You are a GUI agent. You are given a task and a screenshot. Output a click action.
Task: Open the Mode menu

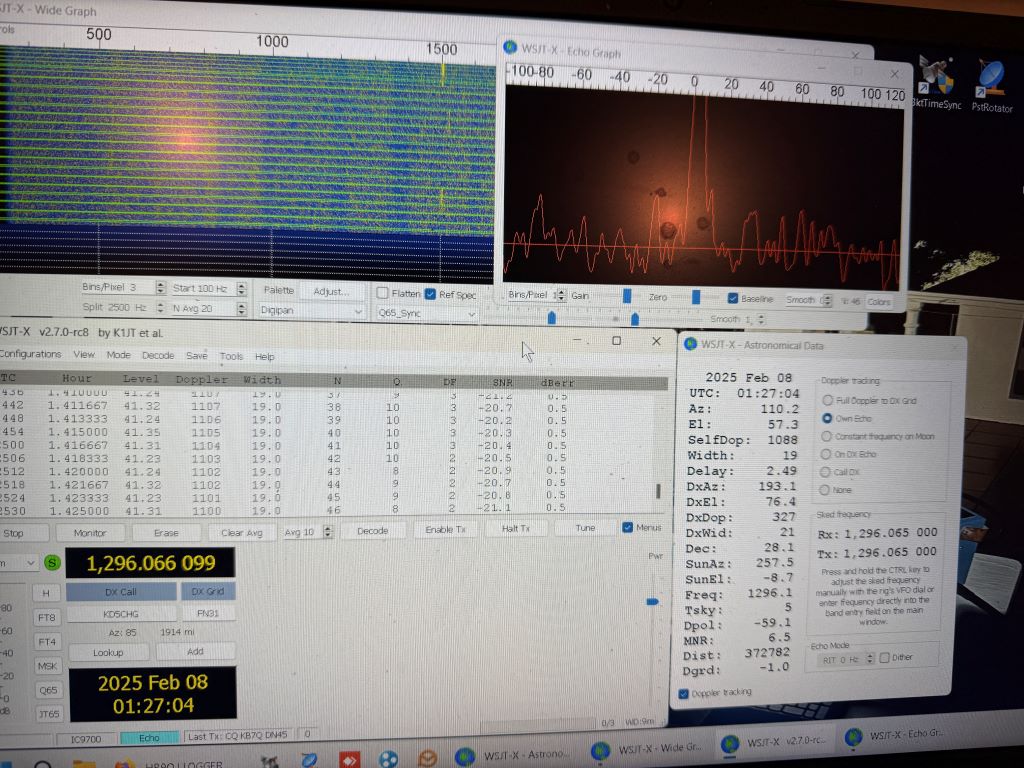tap(118, 355)
